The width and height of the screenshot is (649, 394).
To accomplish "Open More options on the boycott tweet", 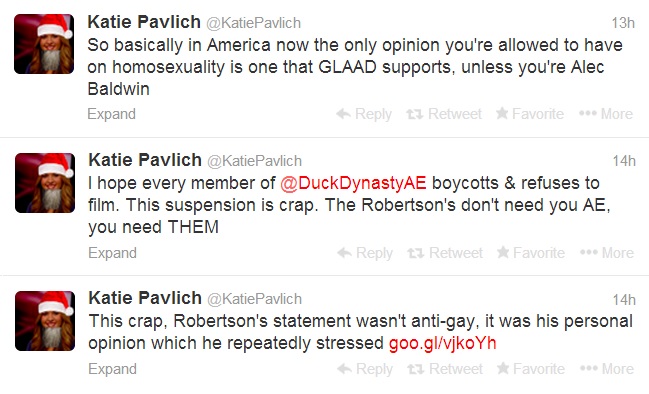I will [607, 252].
